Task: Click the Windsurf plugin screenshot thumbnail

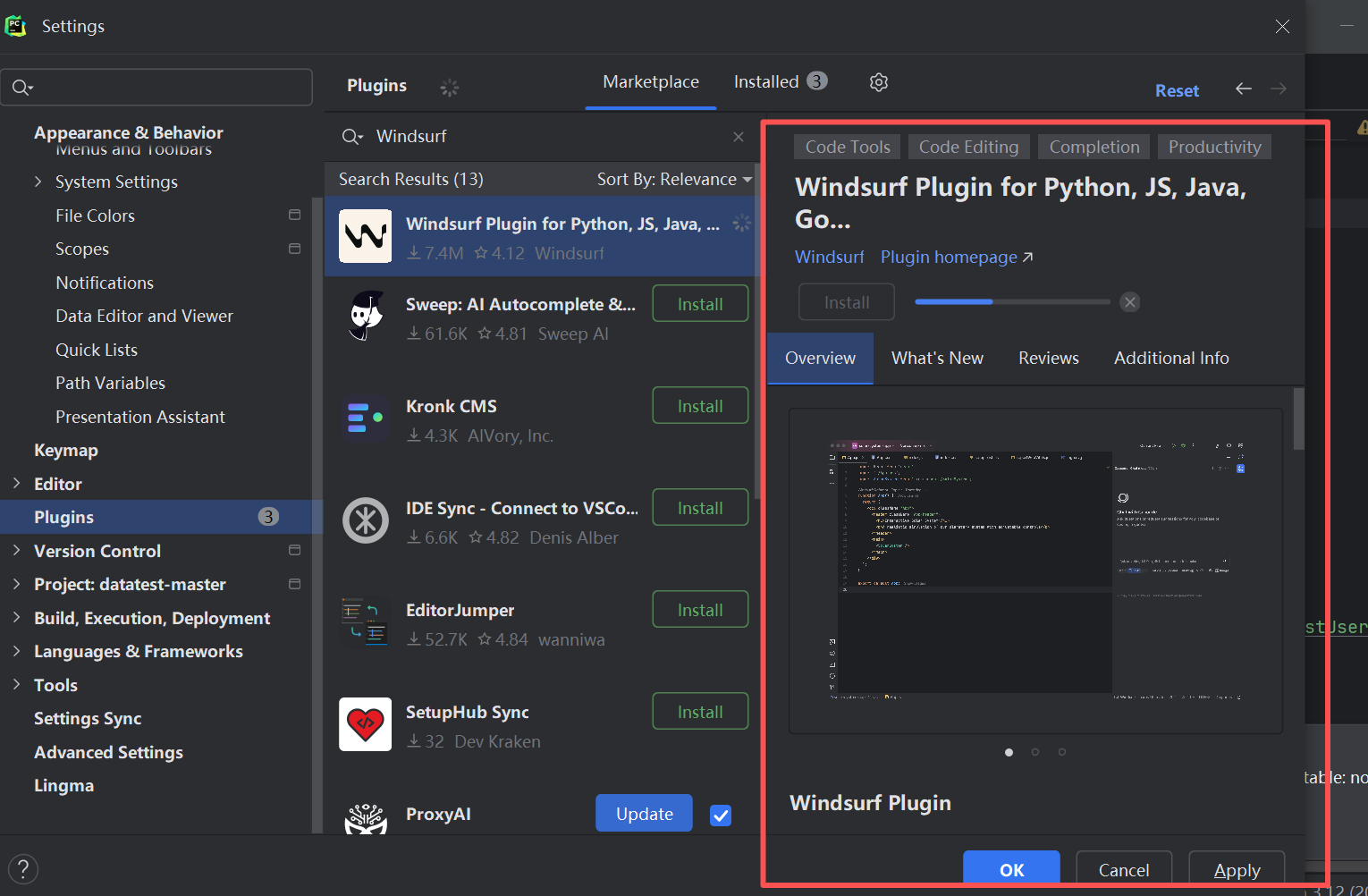Action: [x=1035, y=571]
